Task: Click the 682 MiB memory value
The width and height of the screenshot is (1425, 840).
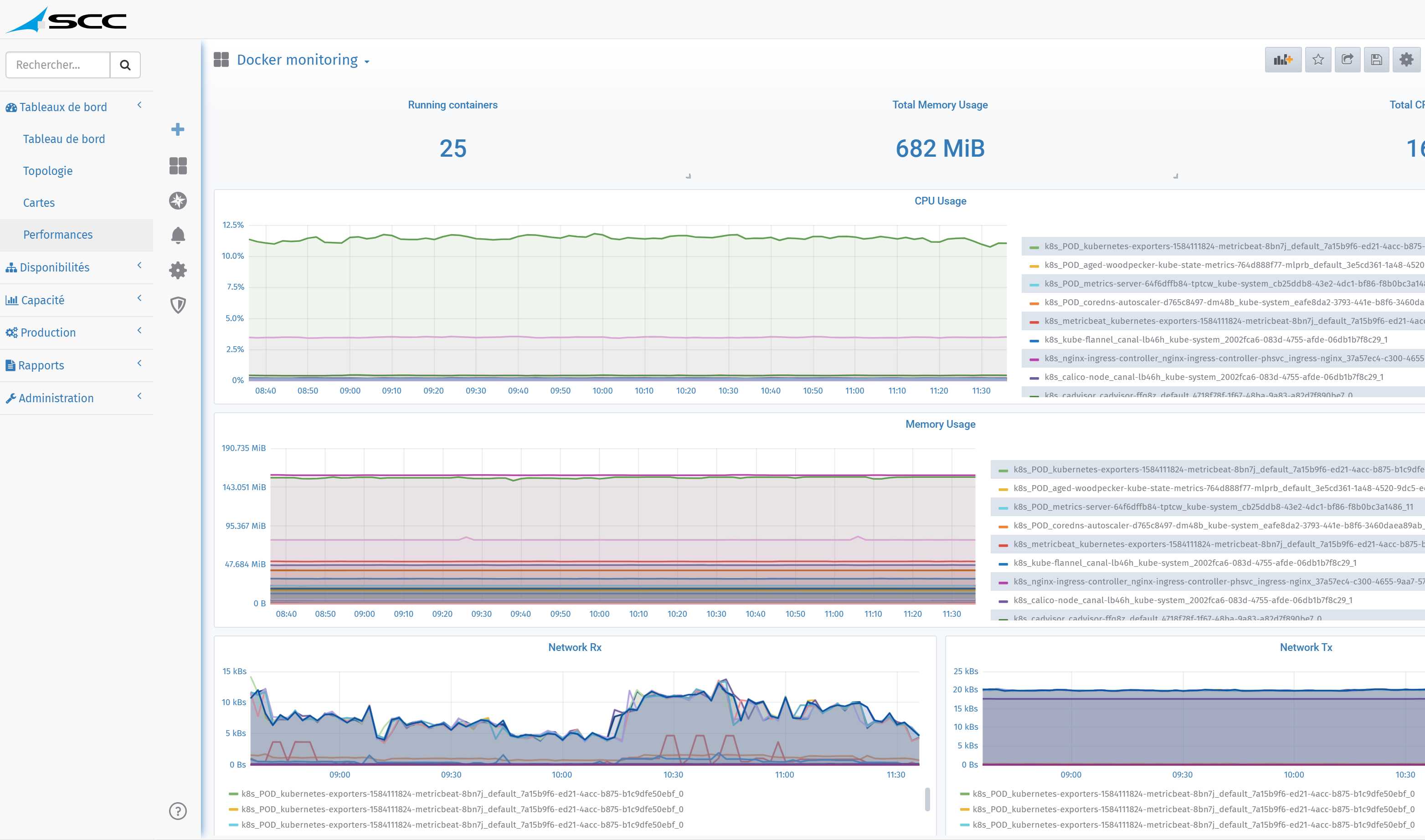Action: 941,149
